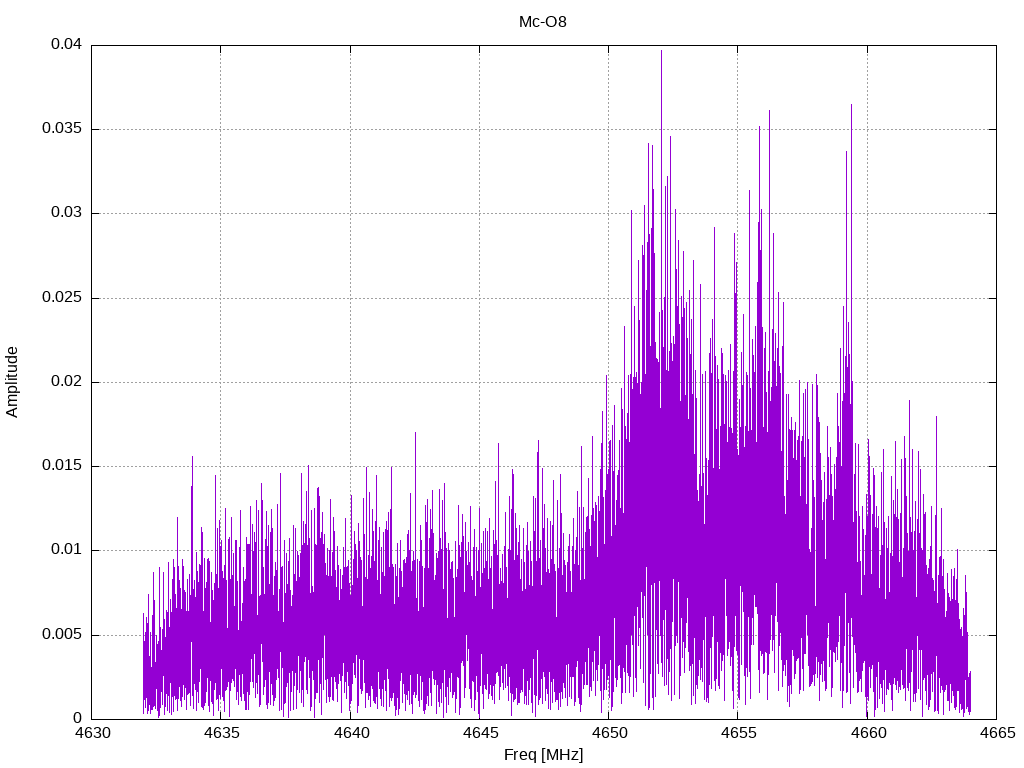
Task: Click the 4635 x-axis tick label
Action: click(x=221, y=733)
